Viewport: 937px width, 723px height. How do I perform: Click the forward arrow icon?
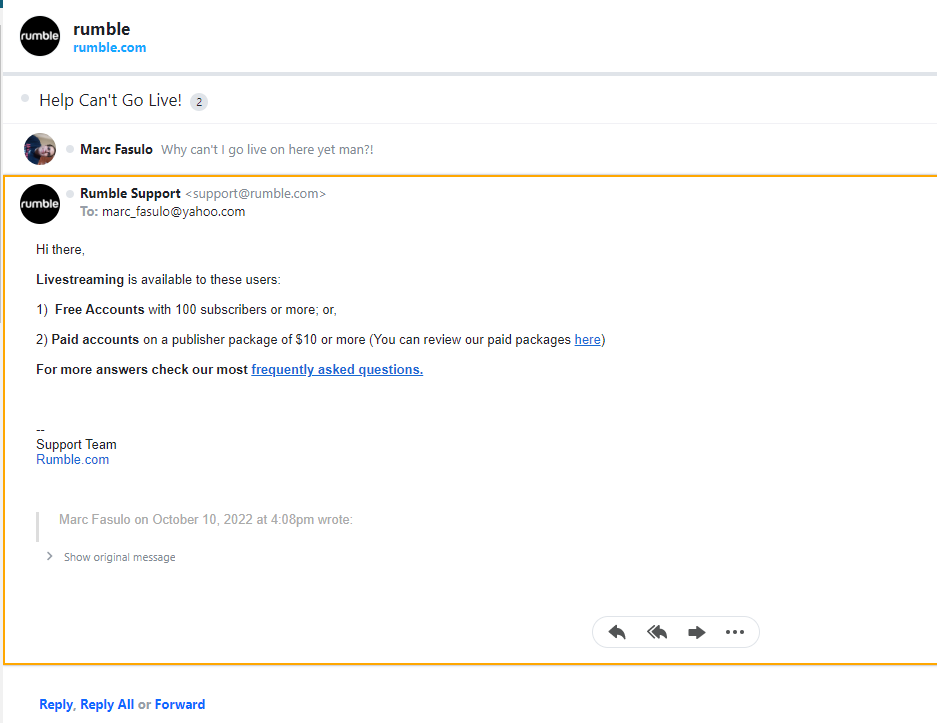tap(696, 632)
